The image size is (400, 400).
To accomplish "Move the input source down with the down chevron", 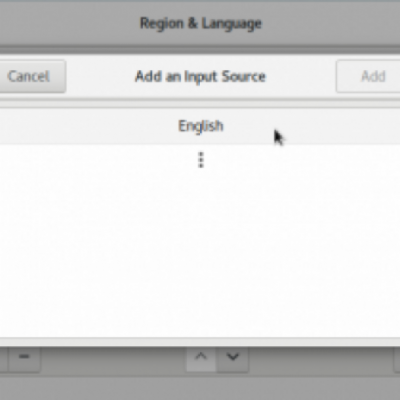I will 232,357.
